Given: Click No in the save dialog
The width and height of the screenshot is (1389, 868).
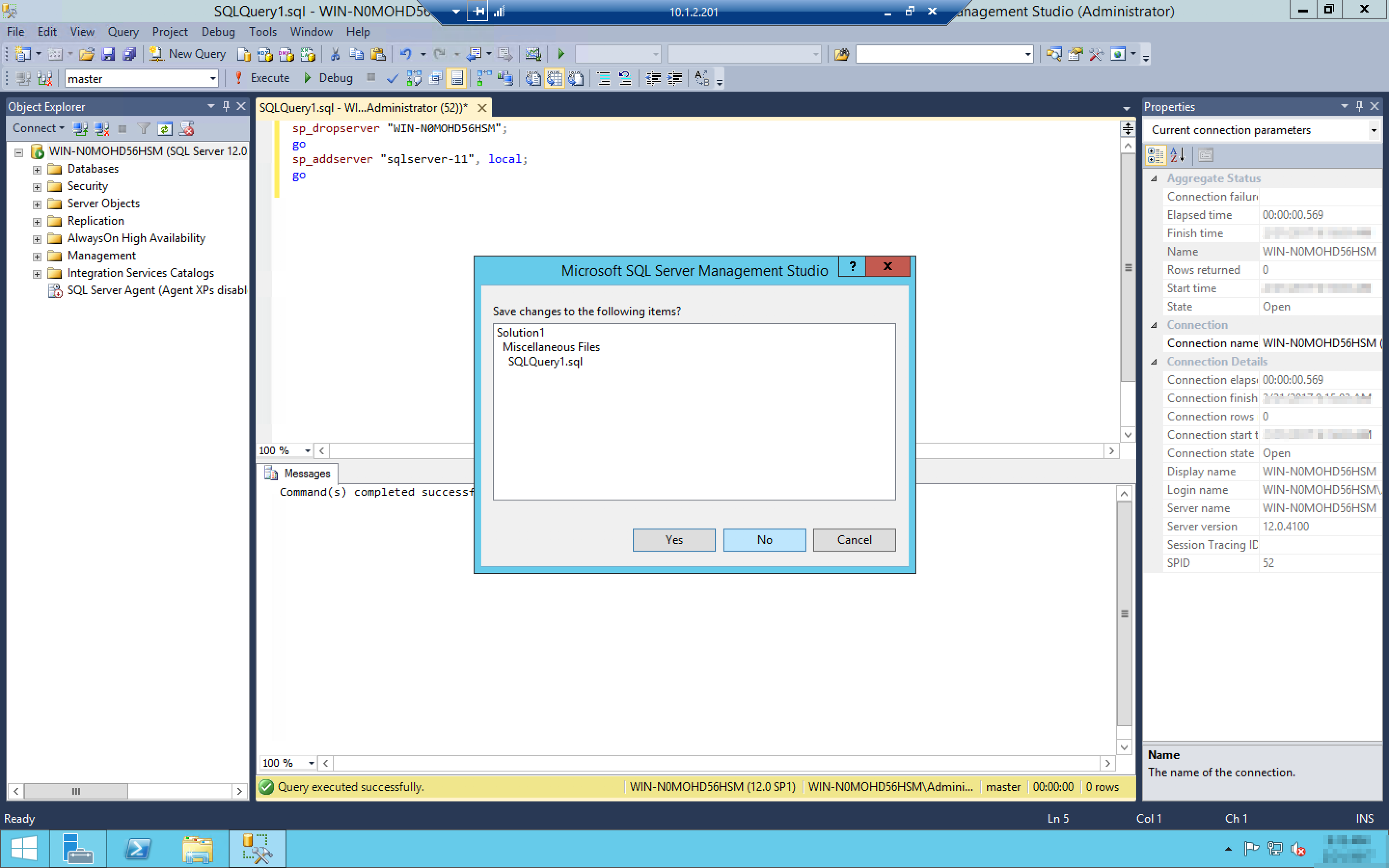Looking at the screenshot, I should 764,540.
